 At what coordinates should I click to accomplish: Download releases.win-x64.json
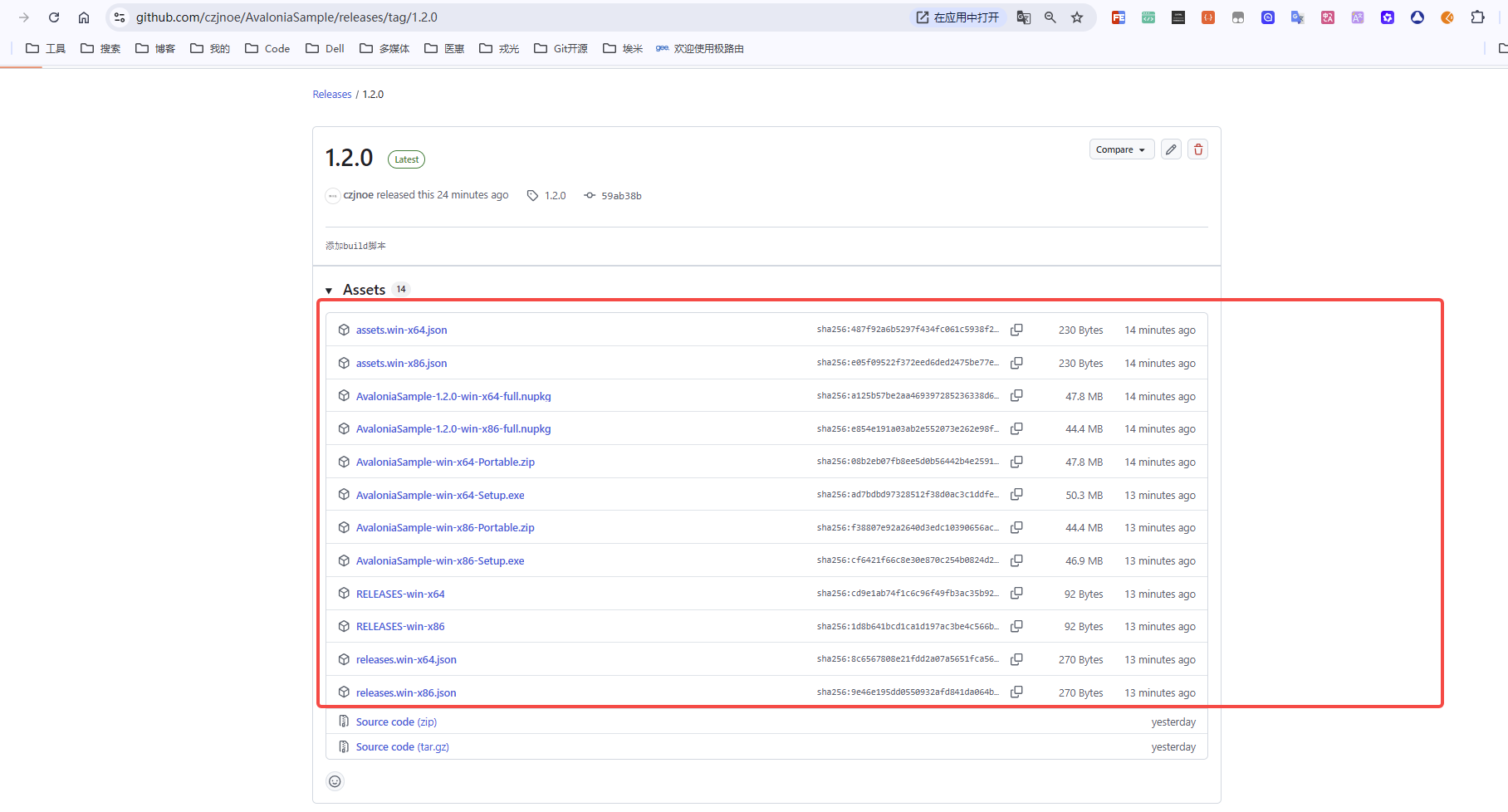coord(406,660)
